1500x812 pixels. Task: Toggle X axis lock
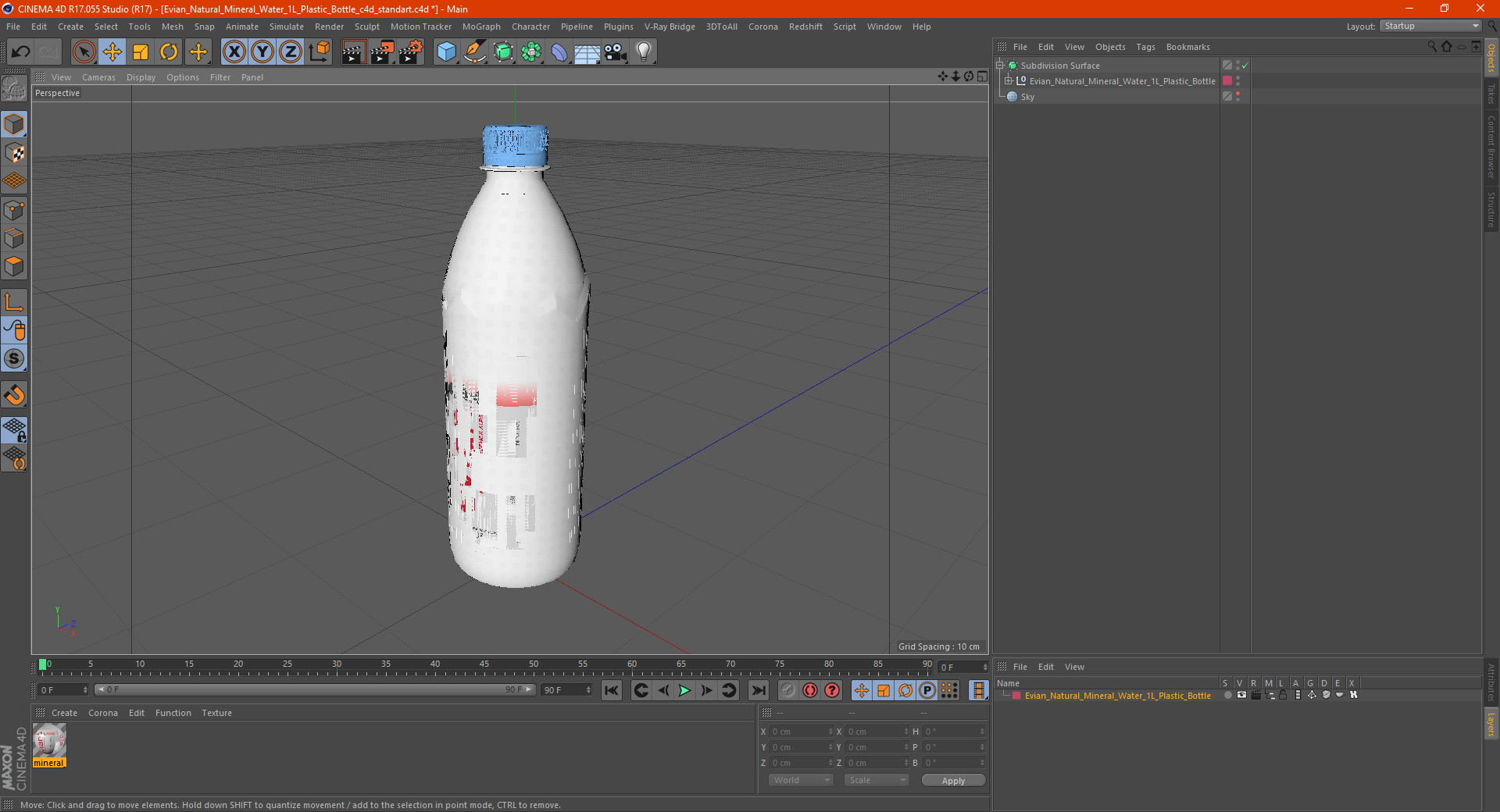[234, 52]
